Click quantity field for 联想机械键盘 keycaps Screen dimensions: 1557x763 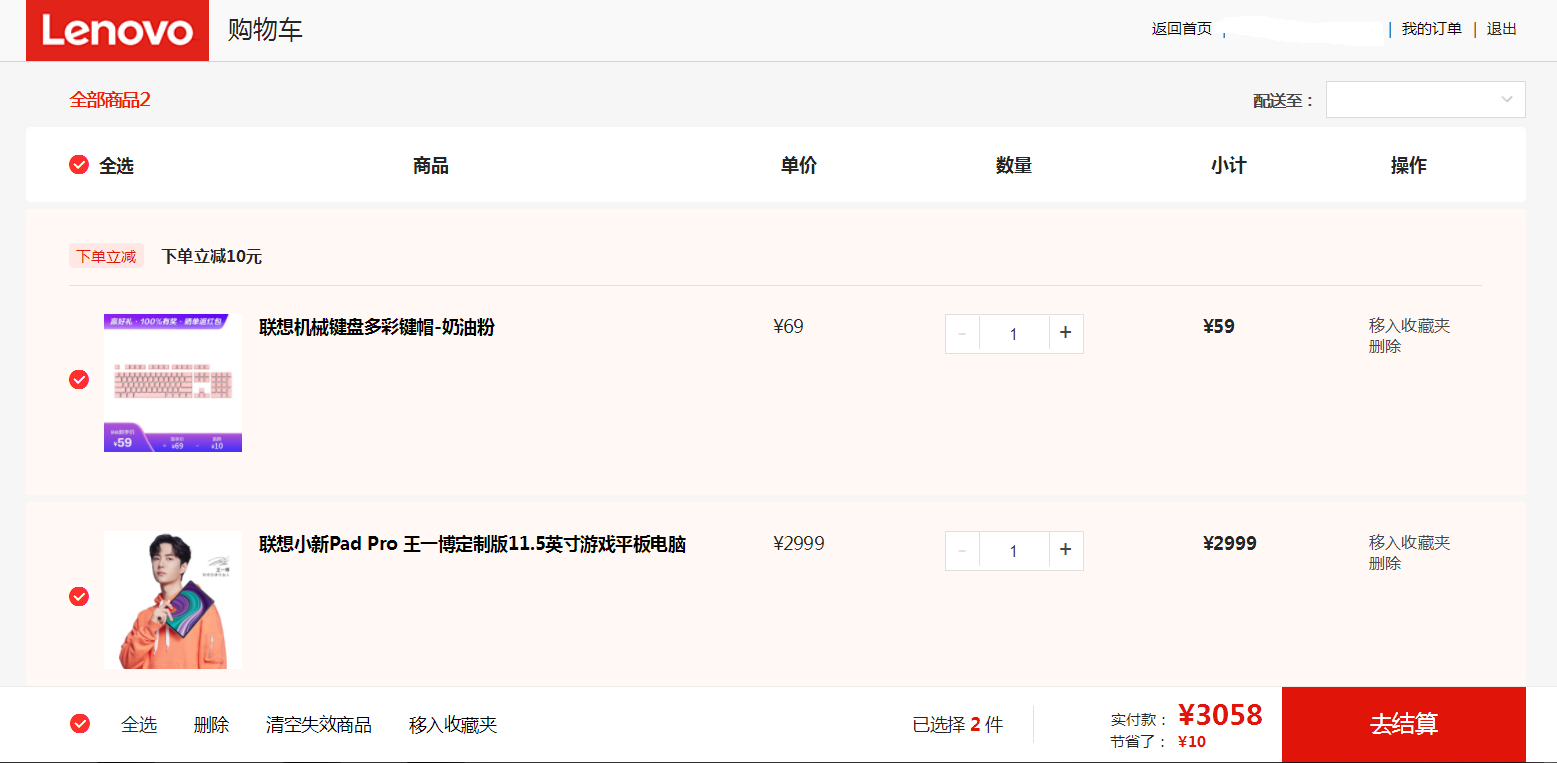click(x=1014, y=334)
